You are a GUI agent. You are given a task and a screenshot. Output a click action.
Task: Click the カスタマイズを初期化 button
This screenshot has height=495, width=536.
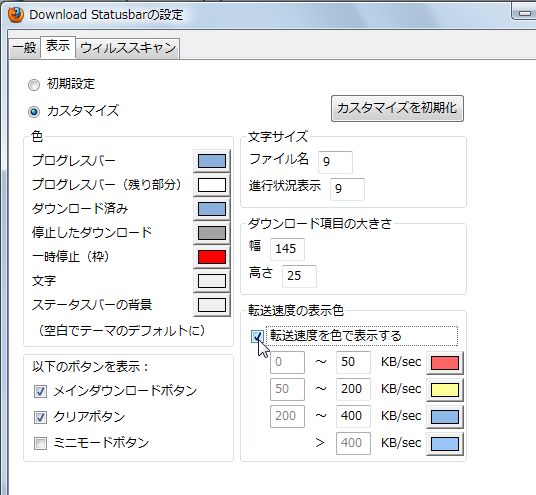397,108
